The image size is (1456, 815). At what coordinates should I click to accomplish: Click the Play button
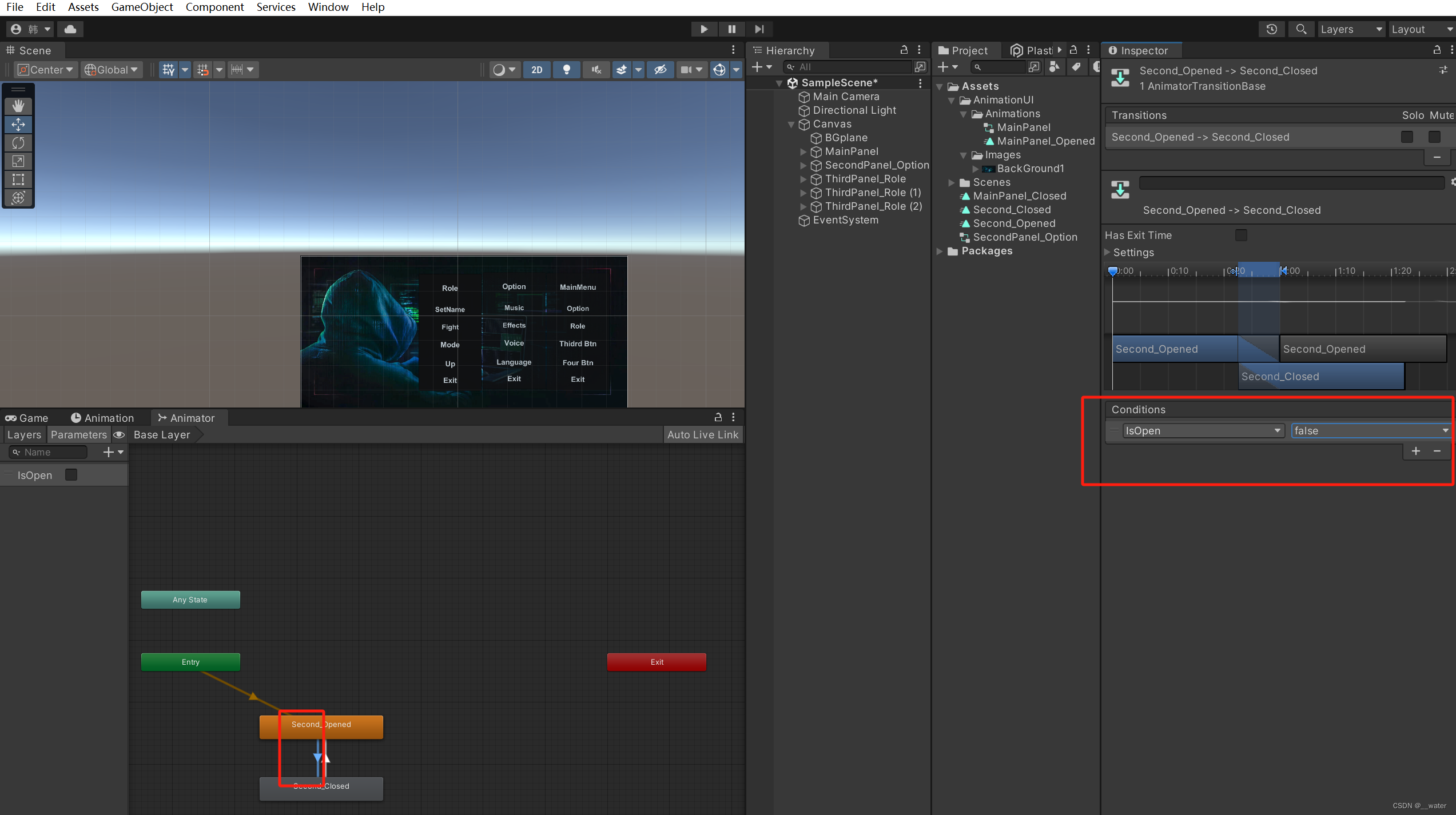(704, 29)
